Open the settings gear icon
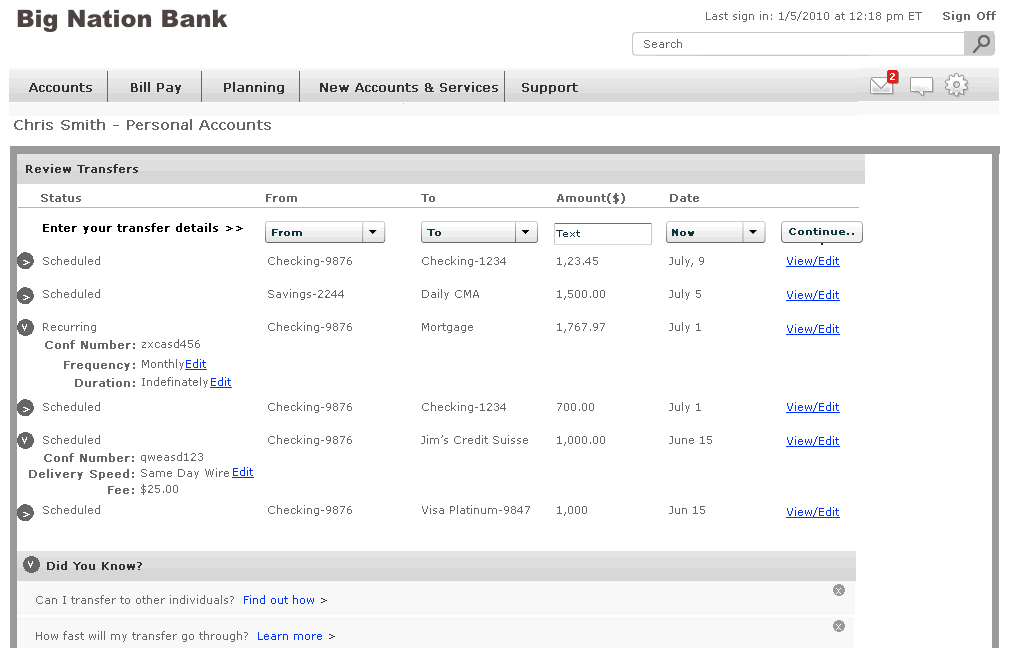 pos(956,85)
